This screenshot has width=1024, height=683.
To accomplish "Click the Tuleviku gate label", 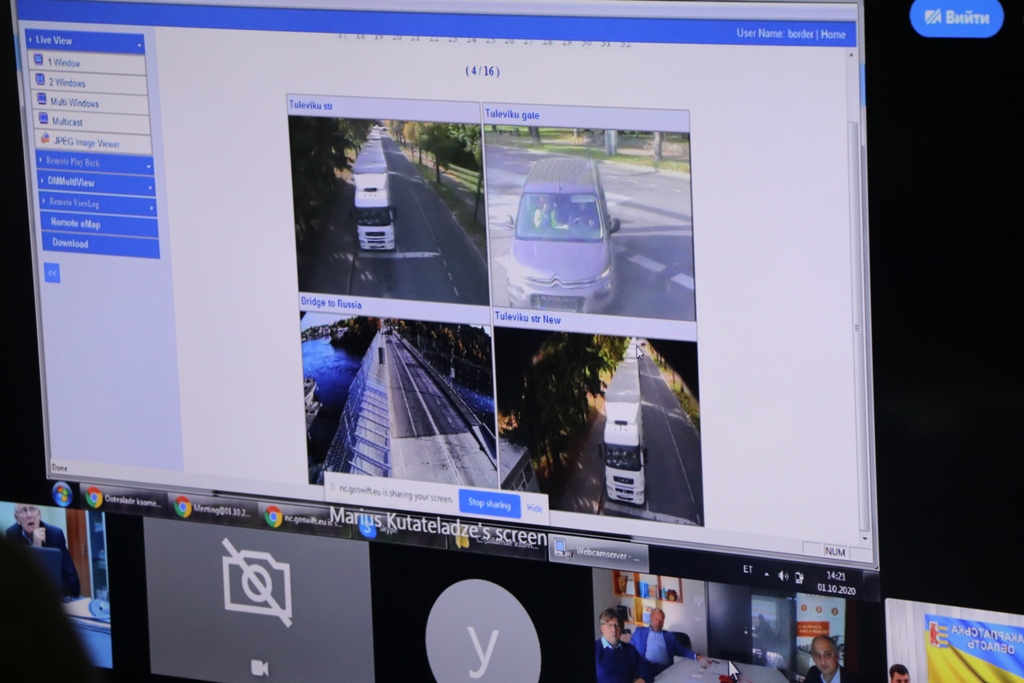I will 512,114.
